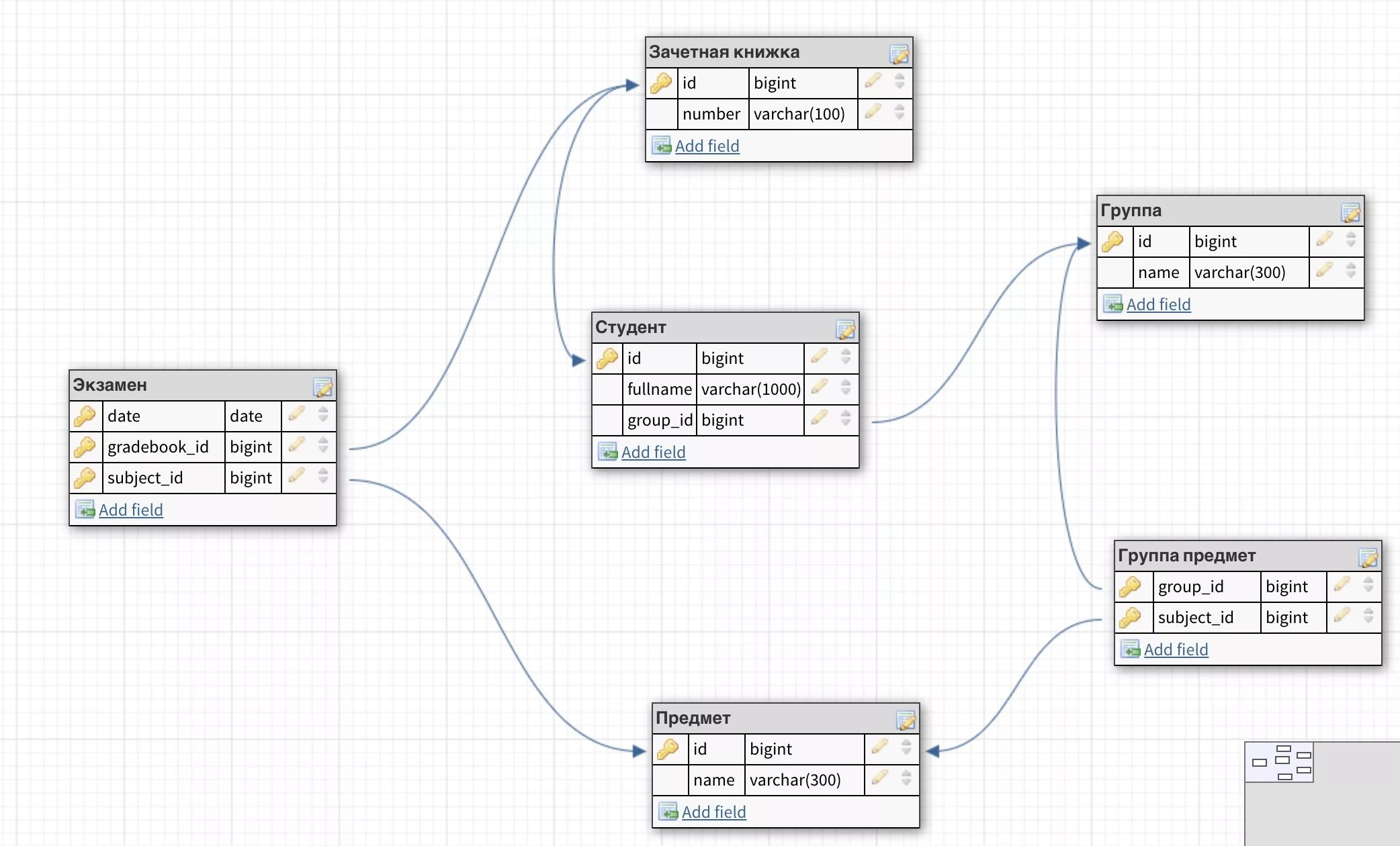1400x846 pixels.
Task: Edit the name field pencil in Группа
Action: (x=1324, y=270)
